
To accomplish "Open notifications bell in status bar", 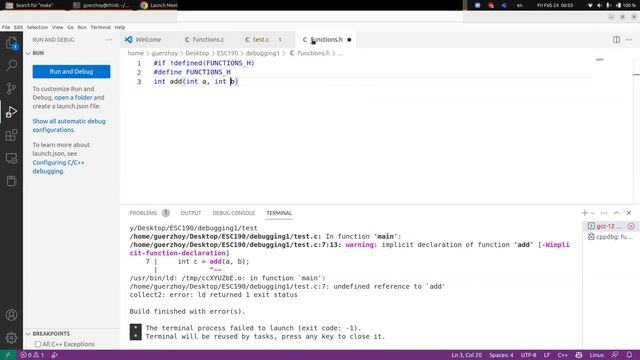I will [x=629, y=355].
